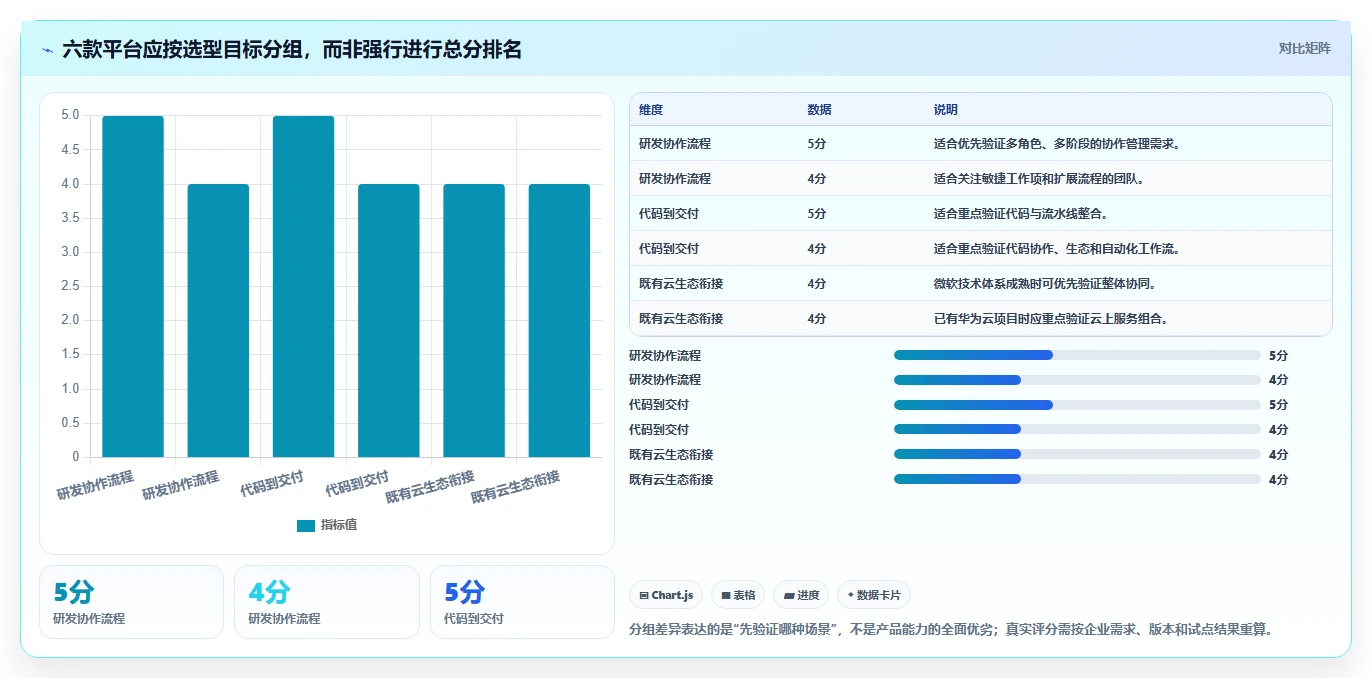The width and height of the screenshot is (1372, 678).
Task: Click the title 六款平台应按选型目标分组
Action: coord(292,49)
